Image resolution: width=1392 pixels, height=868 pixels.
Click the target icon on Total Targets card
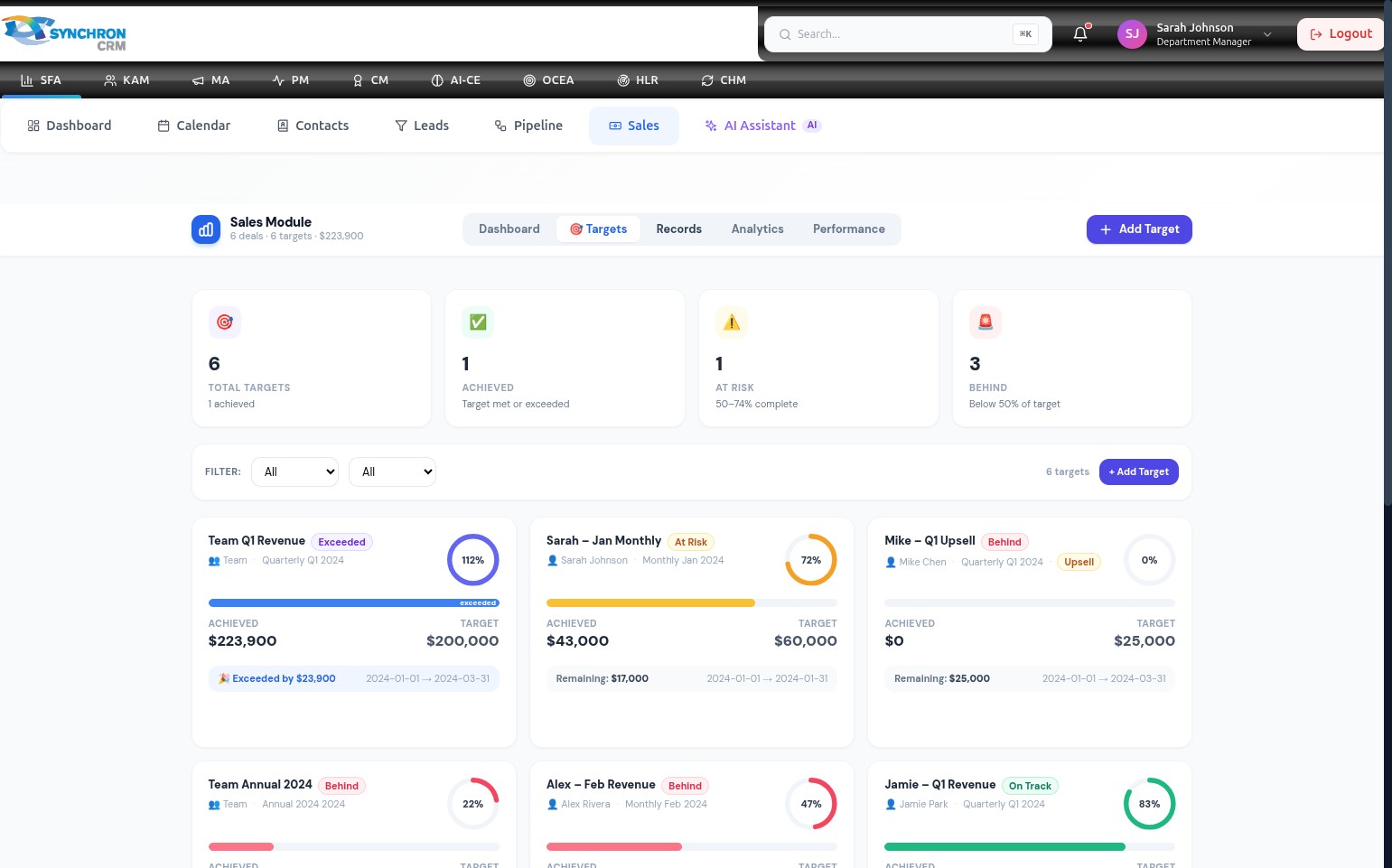coord(225,322)
